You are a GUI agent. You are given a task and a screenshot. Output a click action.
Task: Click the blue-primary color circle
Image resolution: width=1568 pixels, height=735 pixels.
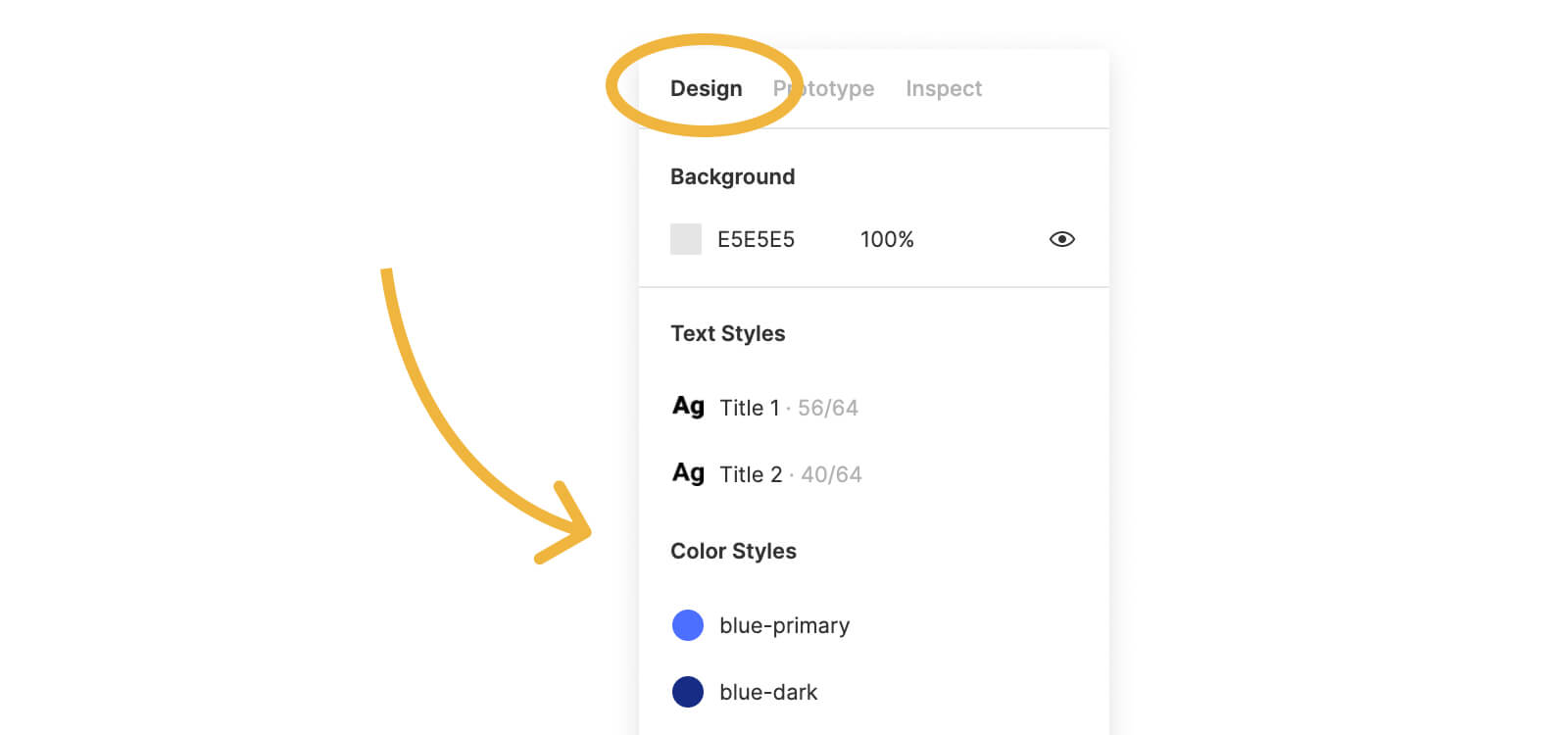pos(688,625)
